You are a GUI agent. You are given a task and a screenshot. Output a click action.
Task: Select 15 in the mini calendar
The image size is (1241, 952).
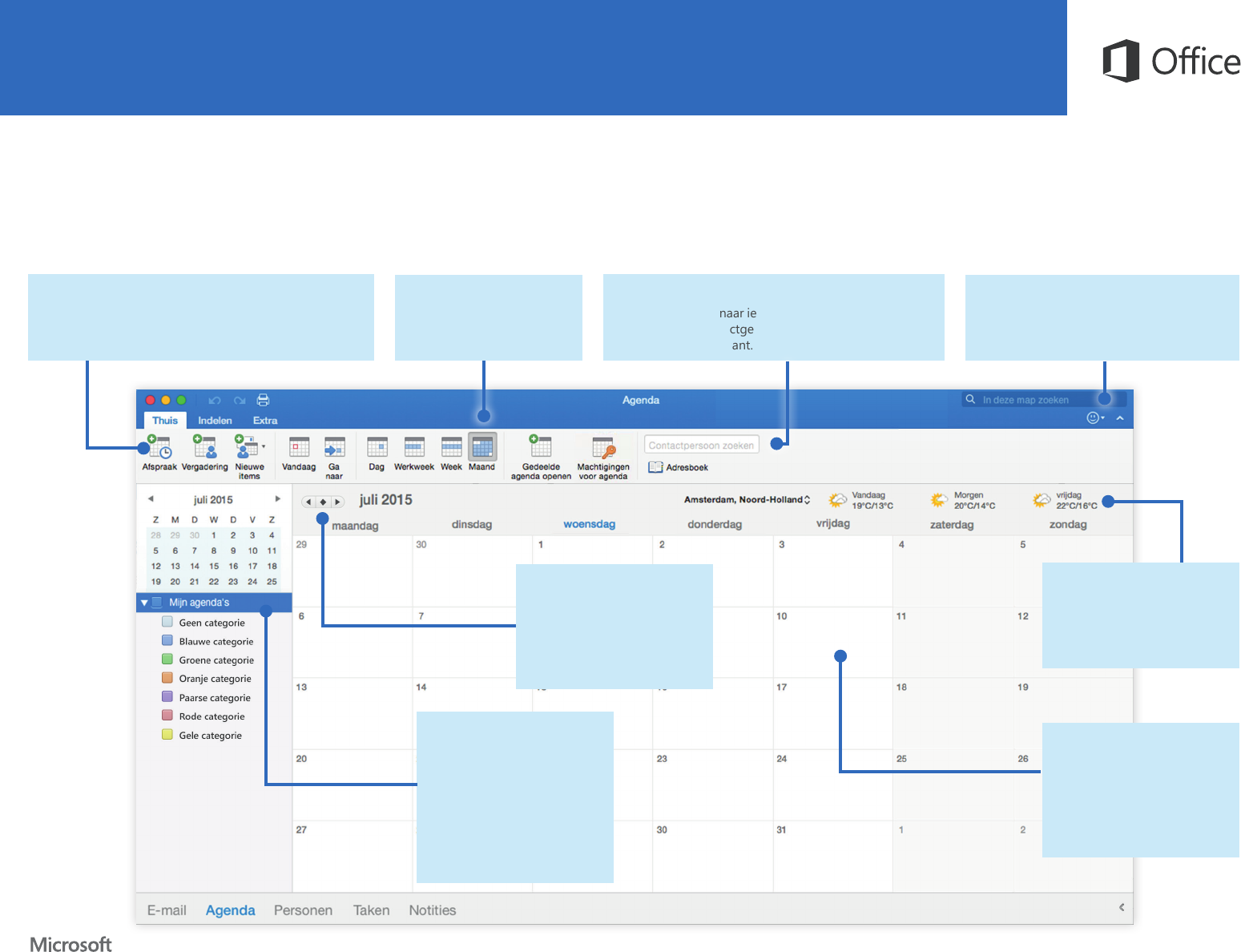[214, 566]
